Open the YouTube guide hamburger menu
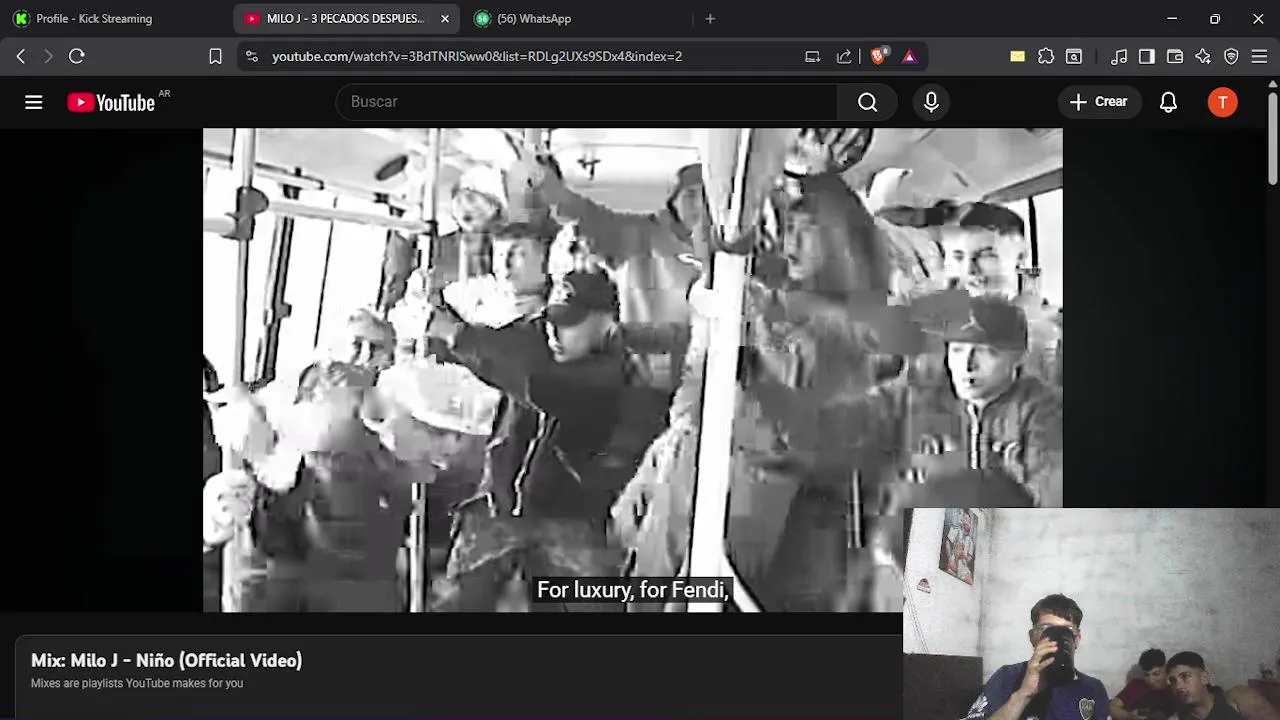Image resolution: width=1280 pixels, height=720 pixels. click(34, 102)
